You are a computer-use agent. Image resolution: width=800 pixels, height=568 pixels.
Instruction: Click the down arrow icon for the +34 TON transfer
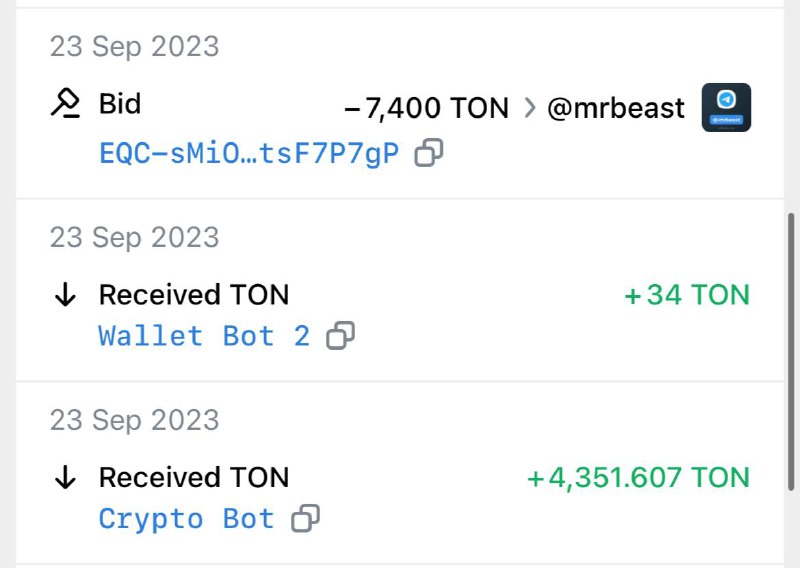65,295
